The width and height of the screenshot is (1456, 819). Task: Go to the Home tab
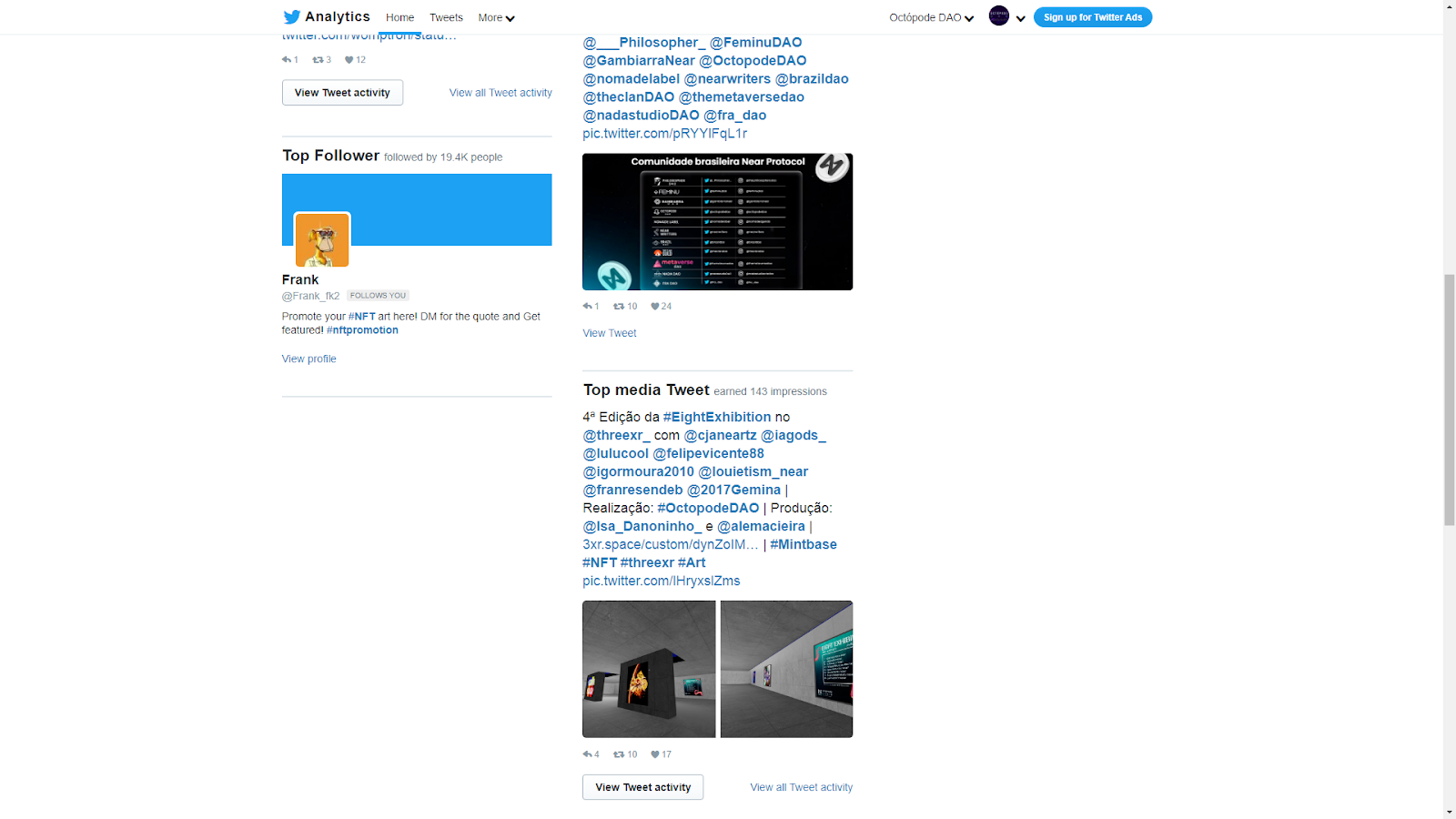[399, 17]
